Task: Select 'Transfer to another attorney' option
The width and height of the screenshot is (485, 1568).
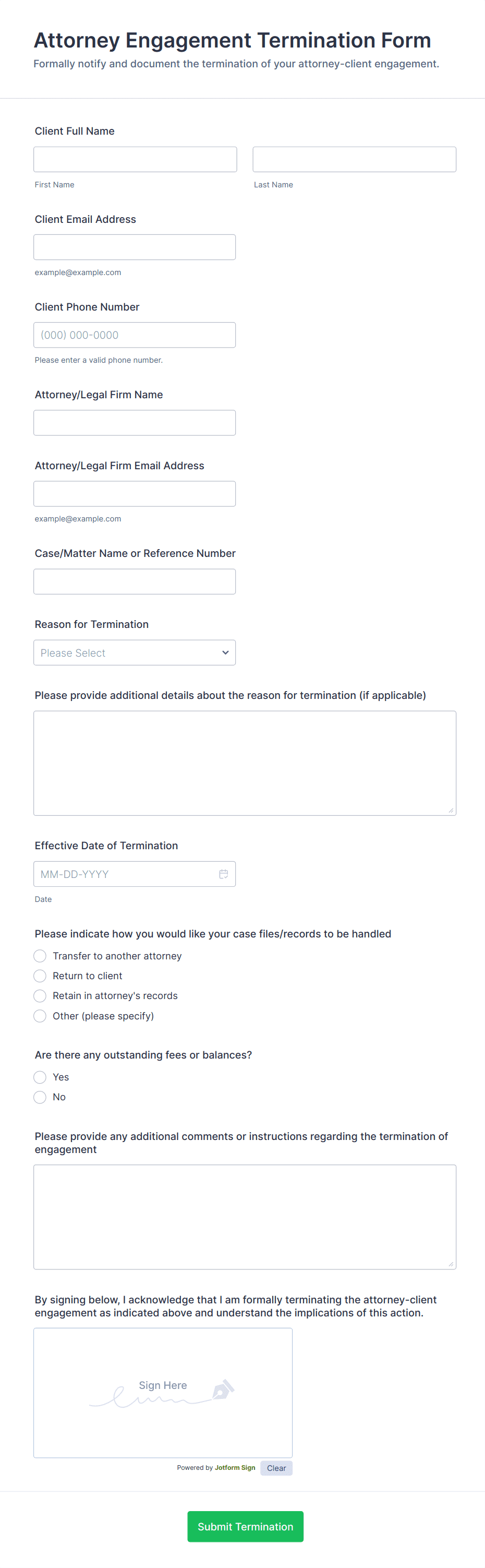Action: [40, 956]
